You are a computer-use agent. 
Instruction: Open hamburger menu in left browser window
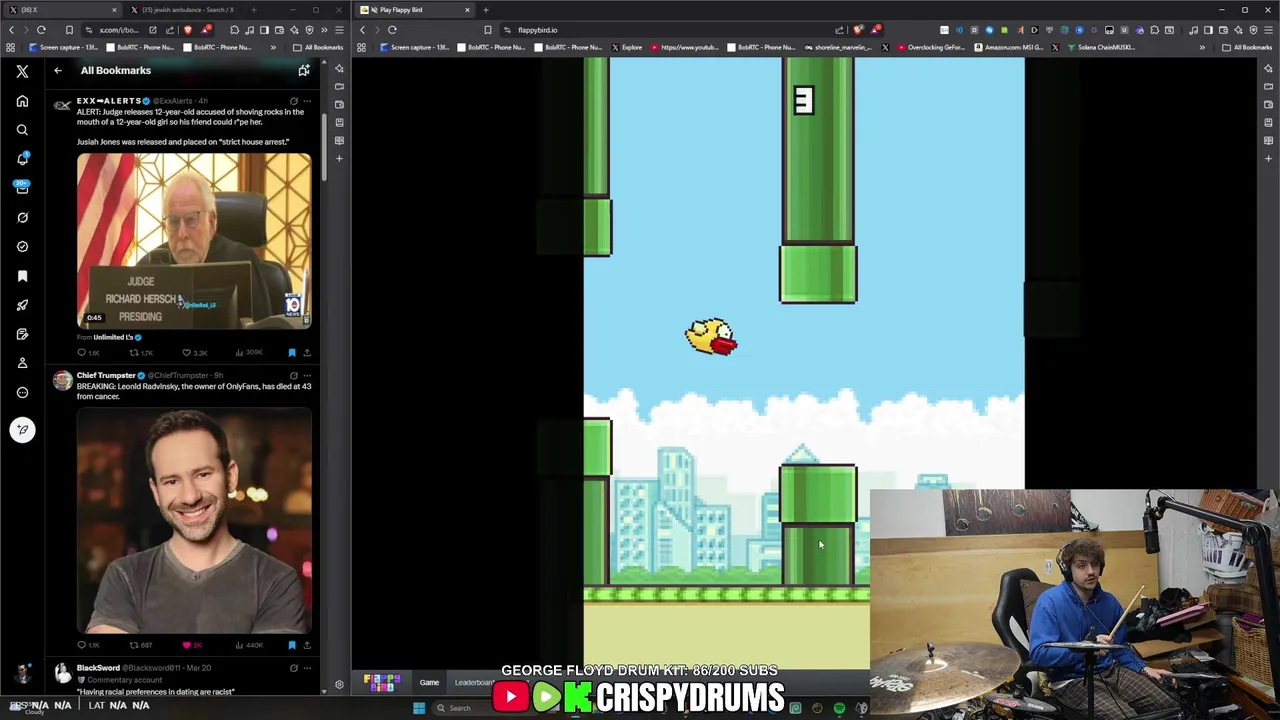click(x=338, y=30)
